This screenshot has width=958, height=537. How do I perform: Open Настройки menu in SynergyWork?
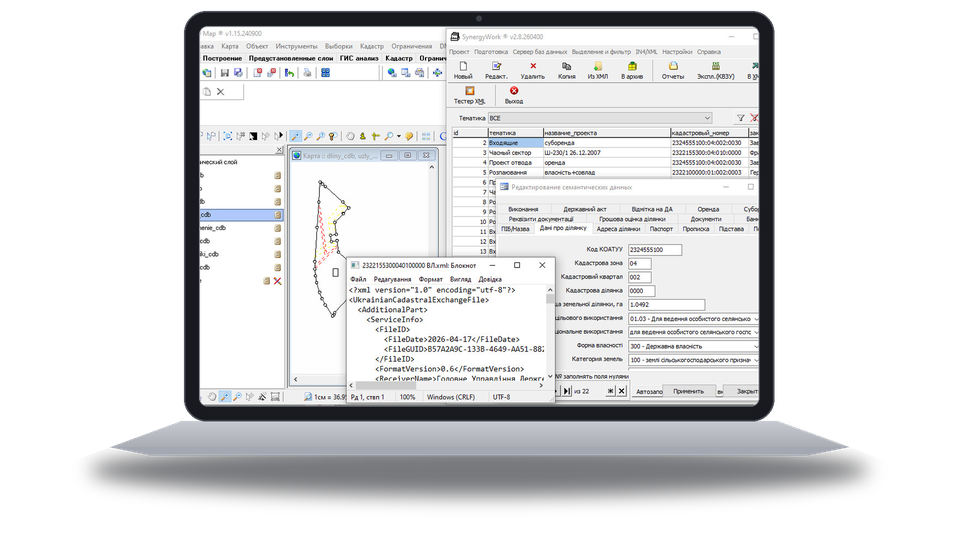point(677,52)
